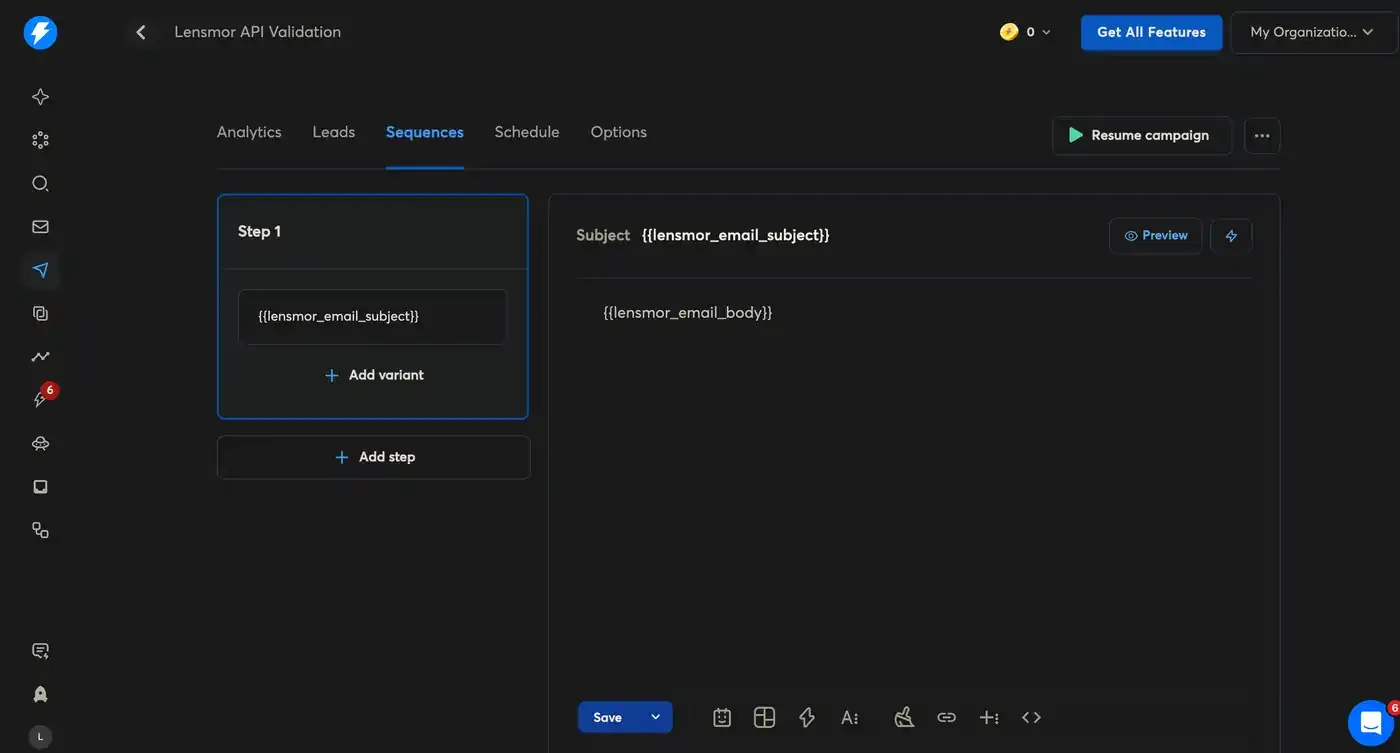
Task: Open the three-dot campaign menu
Action: click(x=1262, y=136)
